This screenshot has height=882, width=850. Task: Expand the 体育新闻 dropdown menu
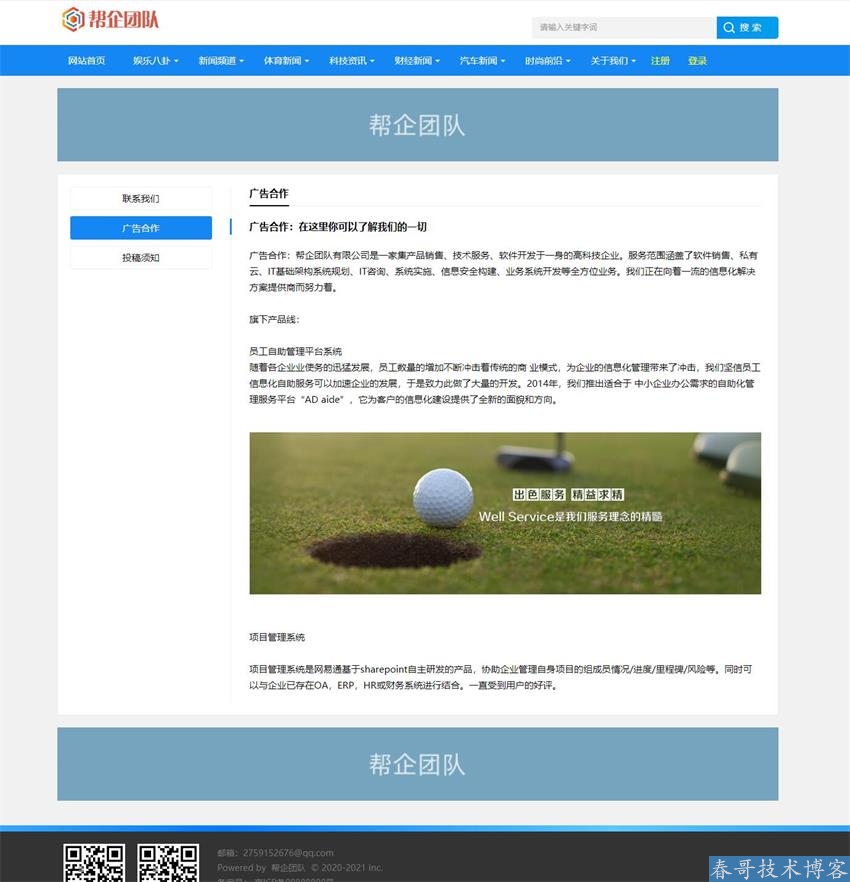pos(286,61)
